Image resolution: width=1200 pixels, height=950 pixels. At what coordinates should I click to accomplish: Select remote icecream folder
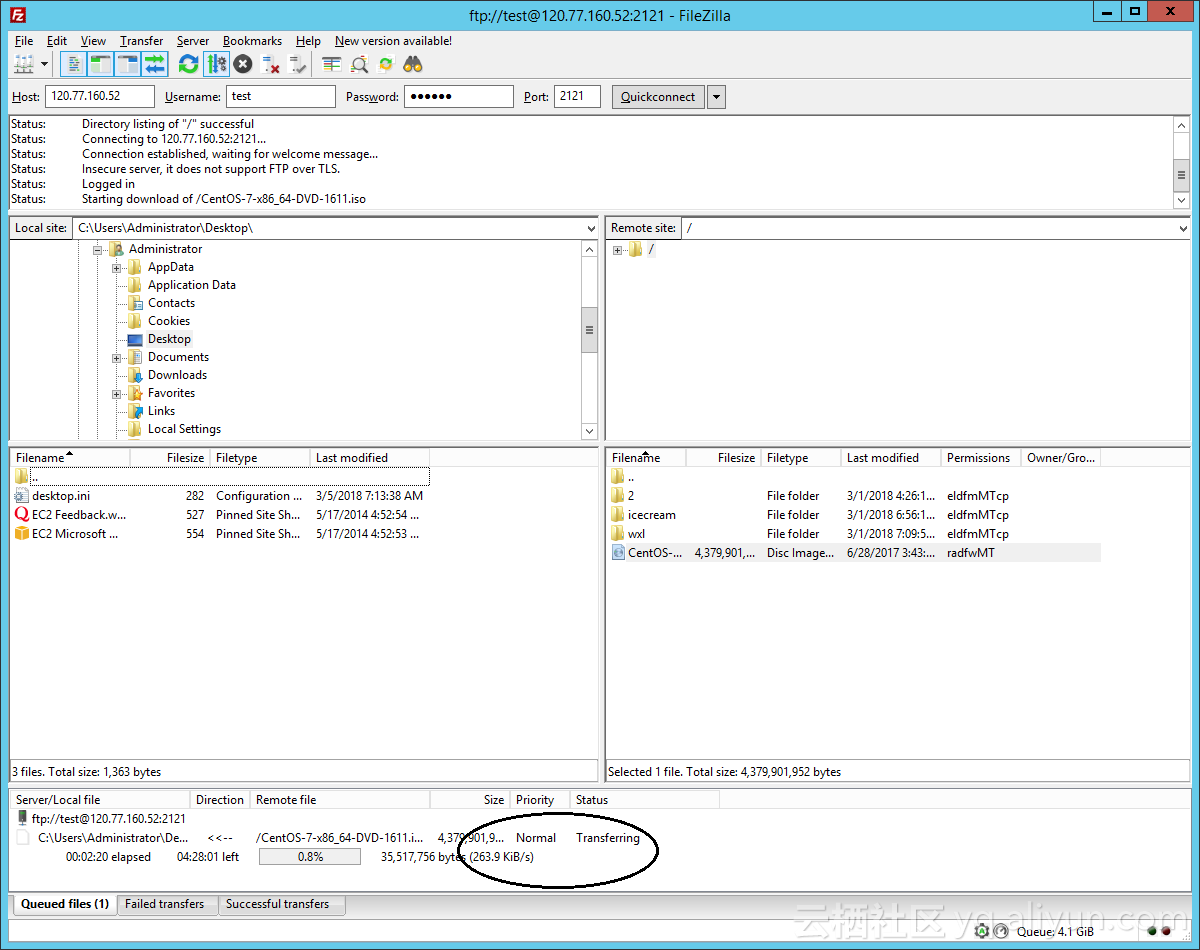(x=855, y=515)
